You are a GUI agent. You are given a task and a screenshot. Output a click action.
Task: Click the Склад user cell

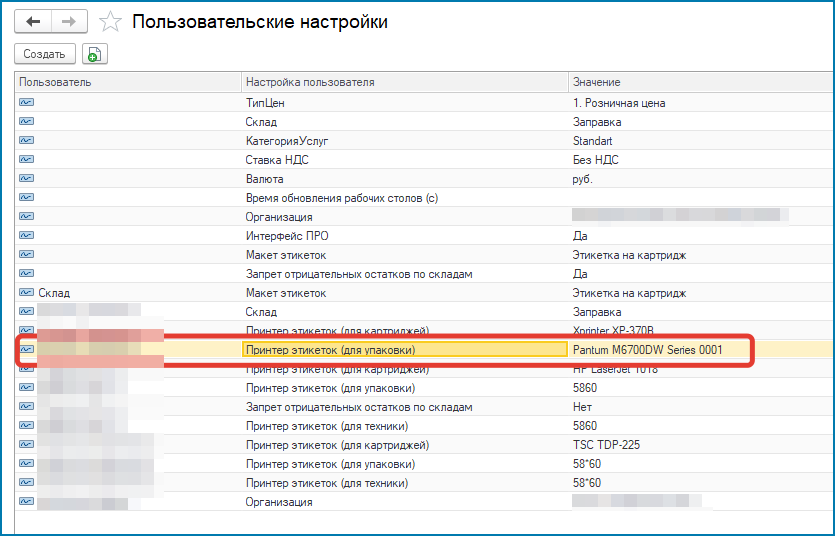54,293
